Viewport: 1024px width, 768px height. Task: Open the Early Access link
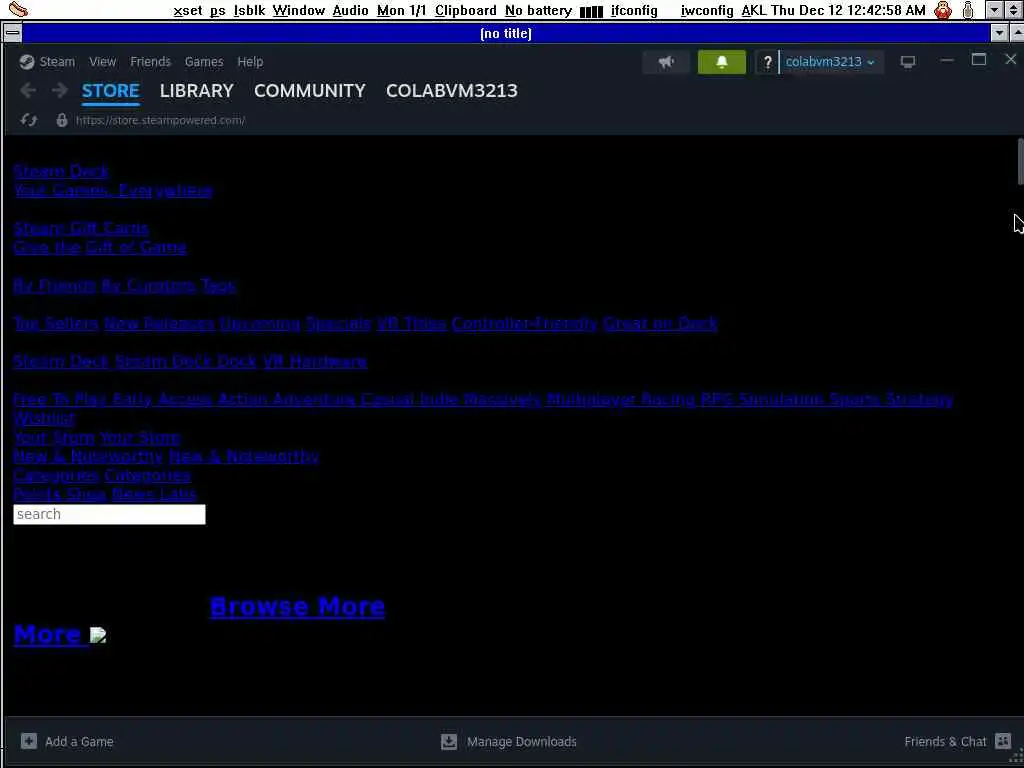pyautogui.click(x=162, y=399)
